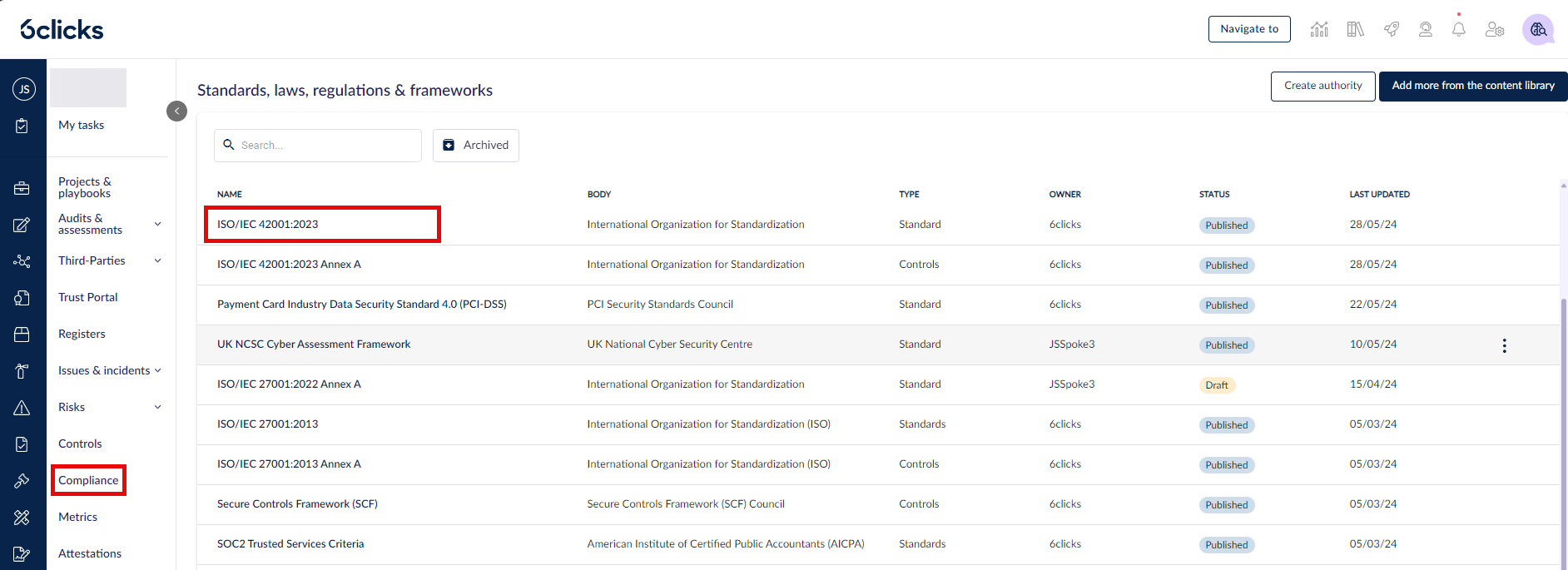Click the Metrics ruler-pencil icon
Viewport: 1568px width, 570px height.
pyautogui.click(x=22, y=518)
